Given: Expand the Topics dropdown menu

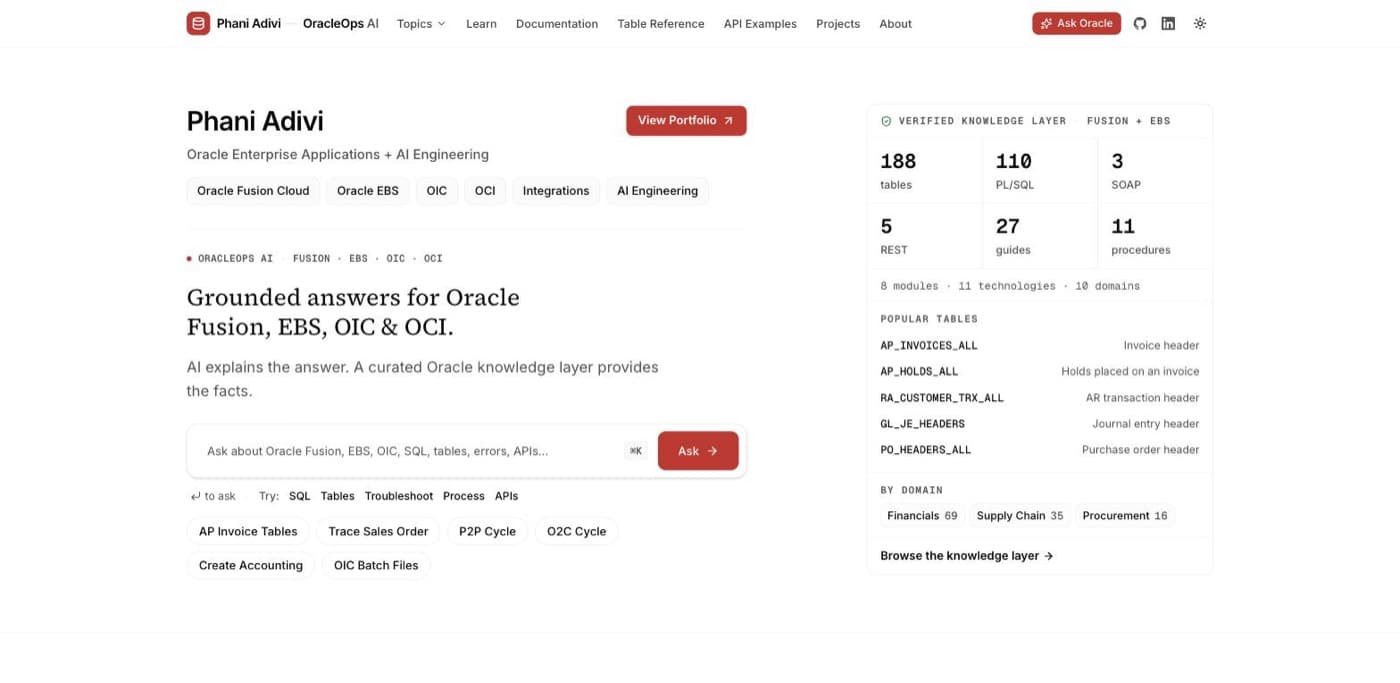Looking at the screenshot, I should (421, 23).
